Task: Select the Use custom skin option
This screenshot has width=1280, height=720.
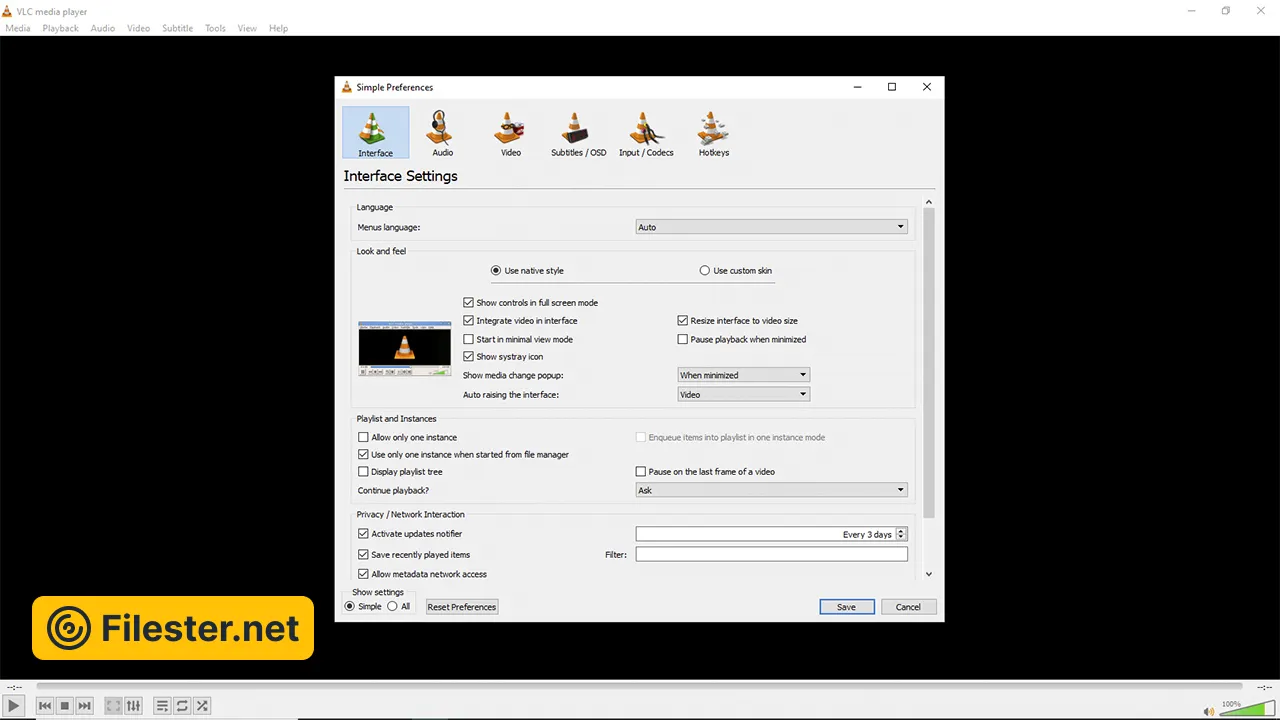Action: pos(705,271)
